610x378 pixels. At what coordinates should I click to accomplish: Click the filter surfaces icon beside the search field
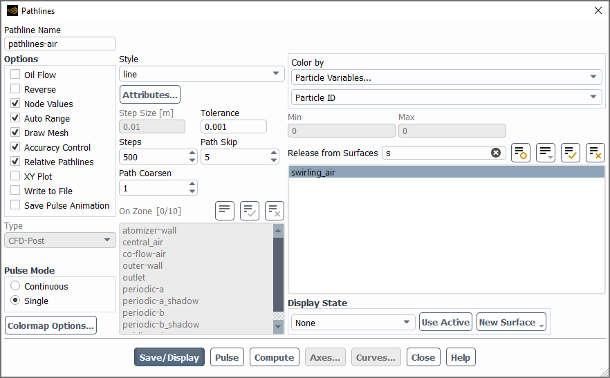(521, 153)
